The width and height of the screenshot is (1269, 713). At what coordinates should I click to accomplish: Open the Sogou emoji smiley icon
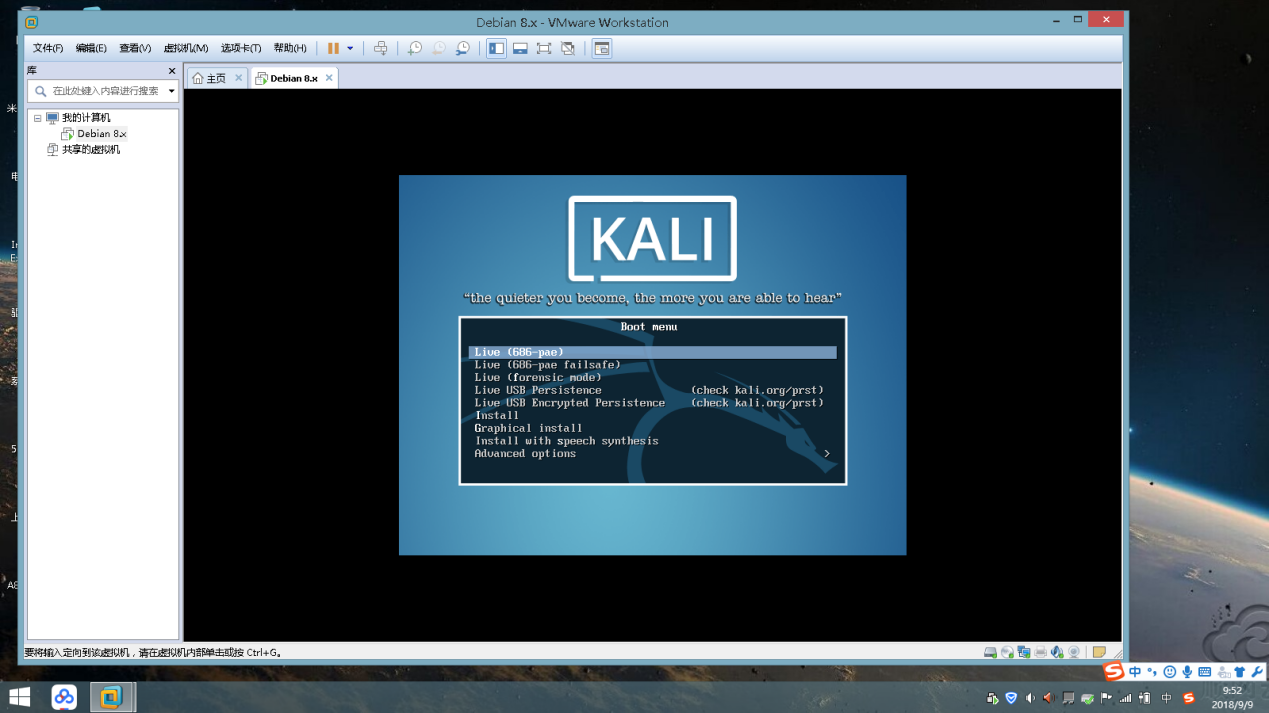pos(1169,672)
